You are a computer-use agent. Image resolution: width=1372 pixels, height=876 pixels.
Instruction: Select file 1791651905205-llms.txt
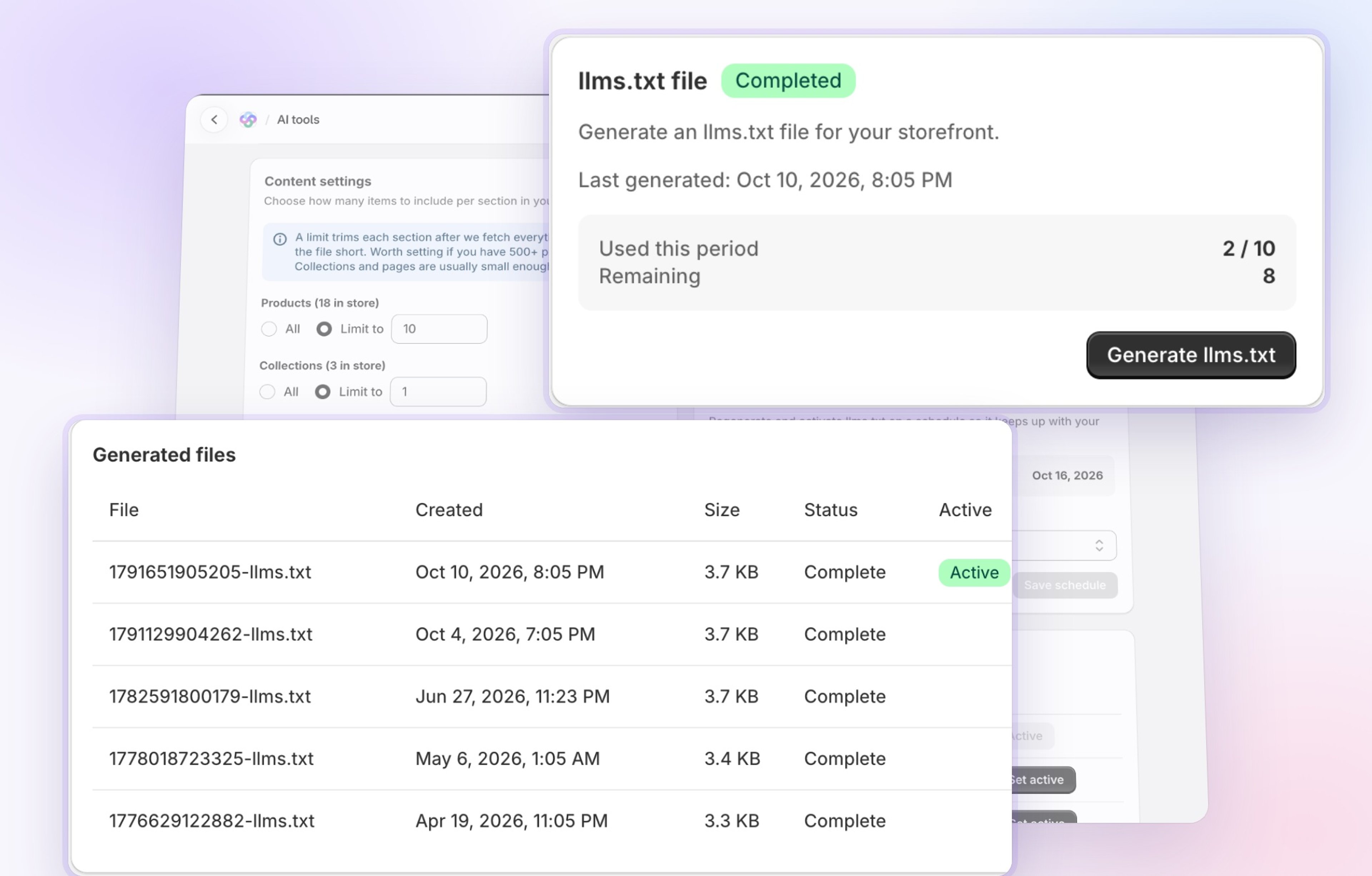click(210, 572)
